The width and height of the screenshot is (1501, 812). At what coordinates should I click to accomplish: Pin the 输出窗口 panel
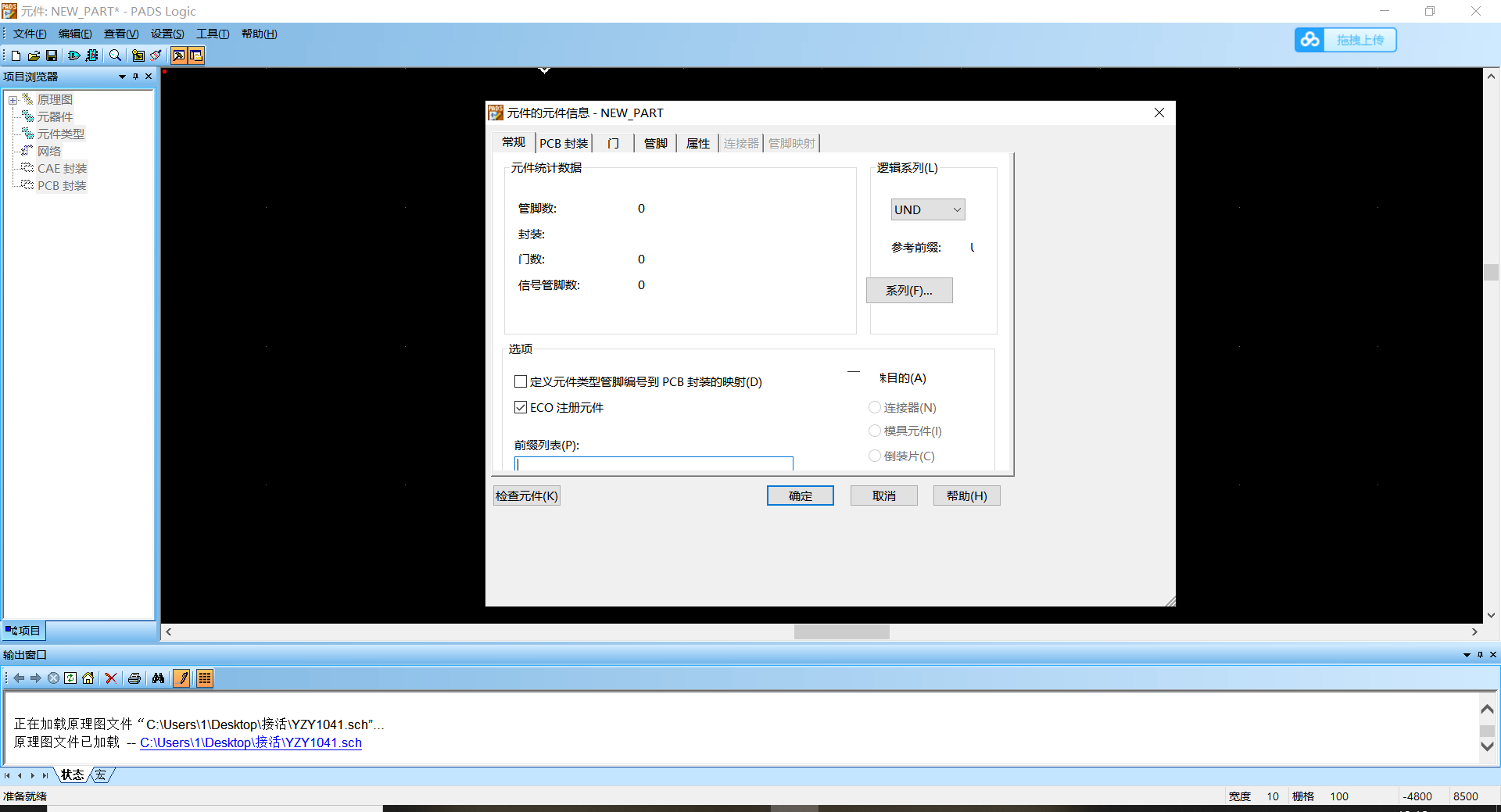(x=1480, y=655)
